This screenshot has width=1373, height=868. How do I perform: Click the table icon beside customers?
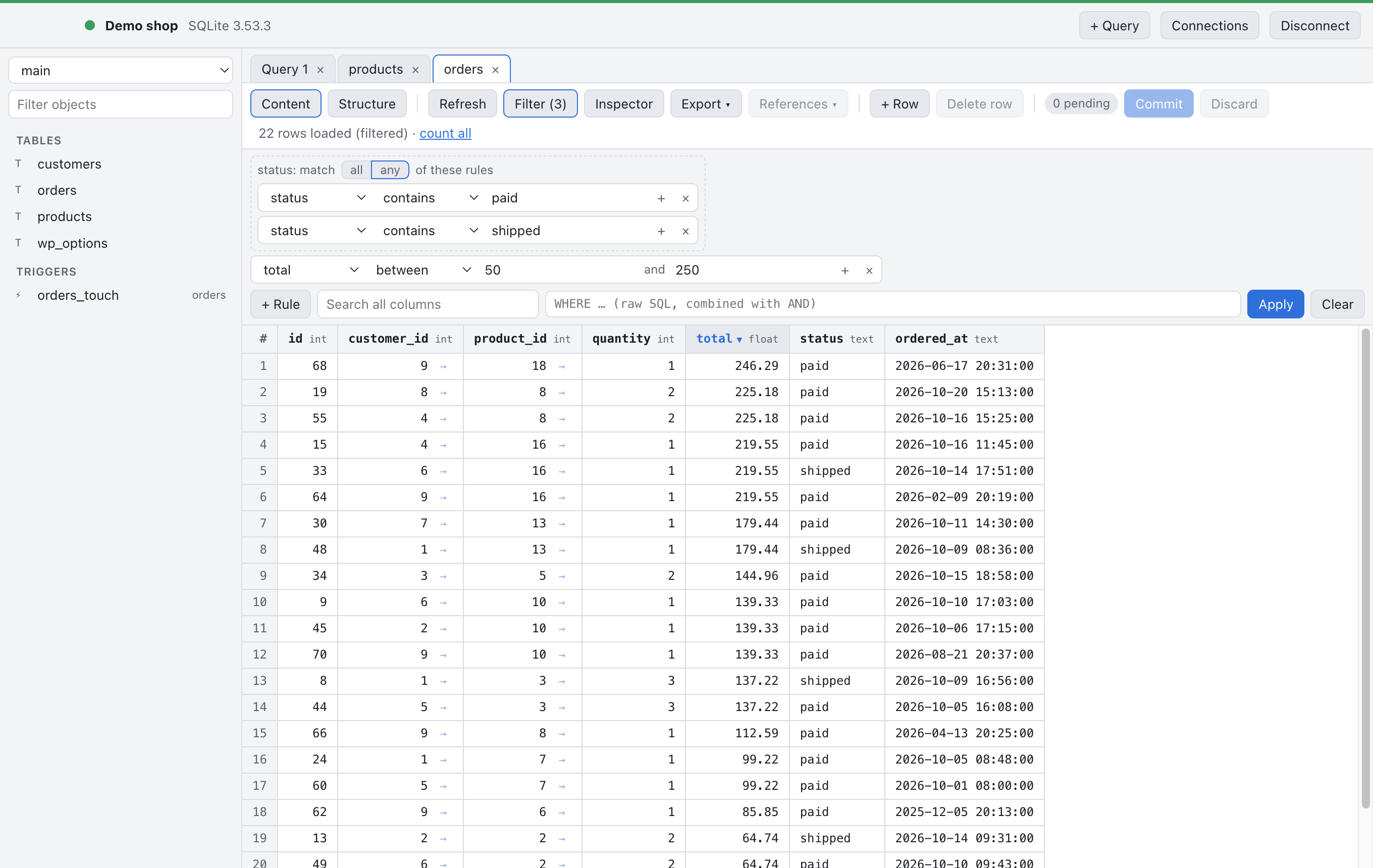pyautogui.click(x=18, y=164)
